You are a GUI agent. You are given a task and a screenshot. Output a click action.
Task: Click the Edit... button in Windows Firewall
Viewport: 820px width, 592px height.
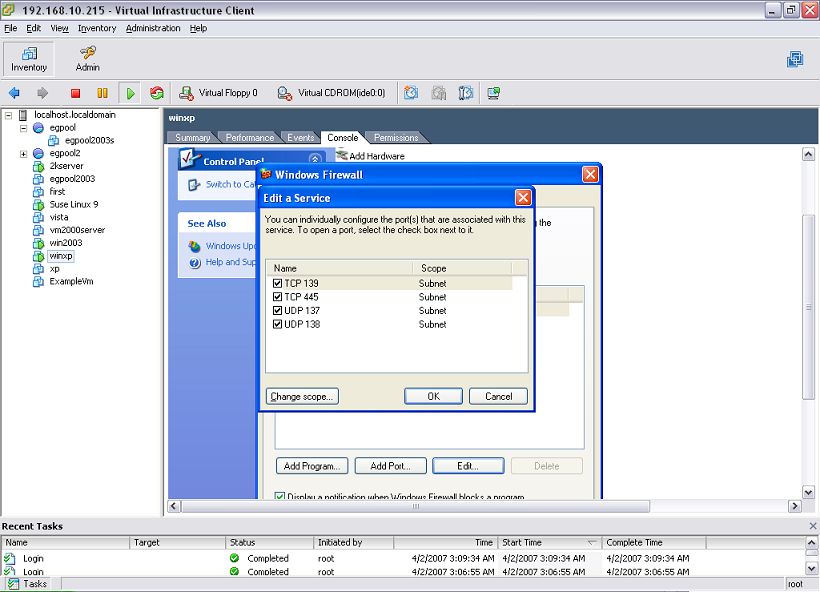468,466
